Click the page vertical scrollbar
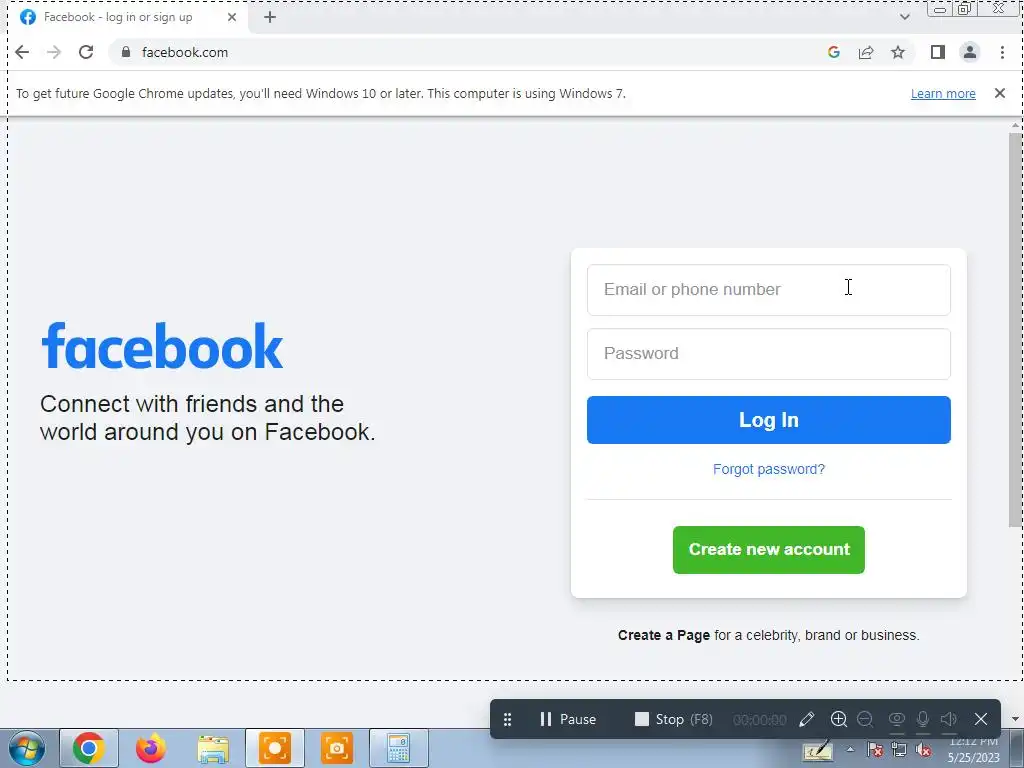 click(1015, 330)
